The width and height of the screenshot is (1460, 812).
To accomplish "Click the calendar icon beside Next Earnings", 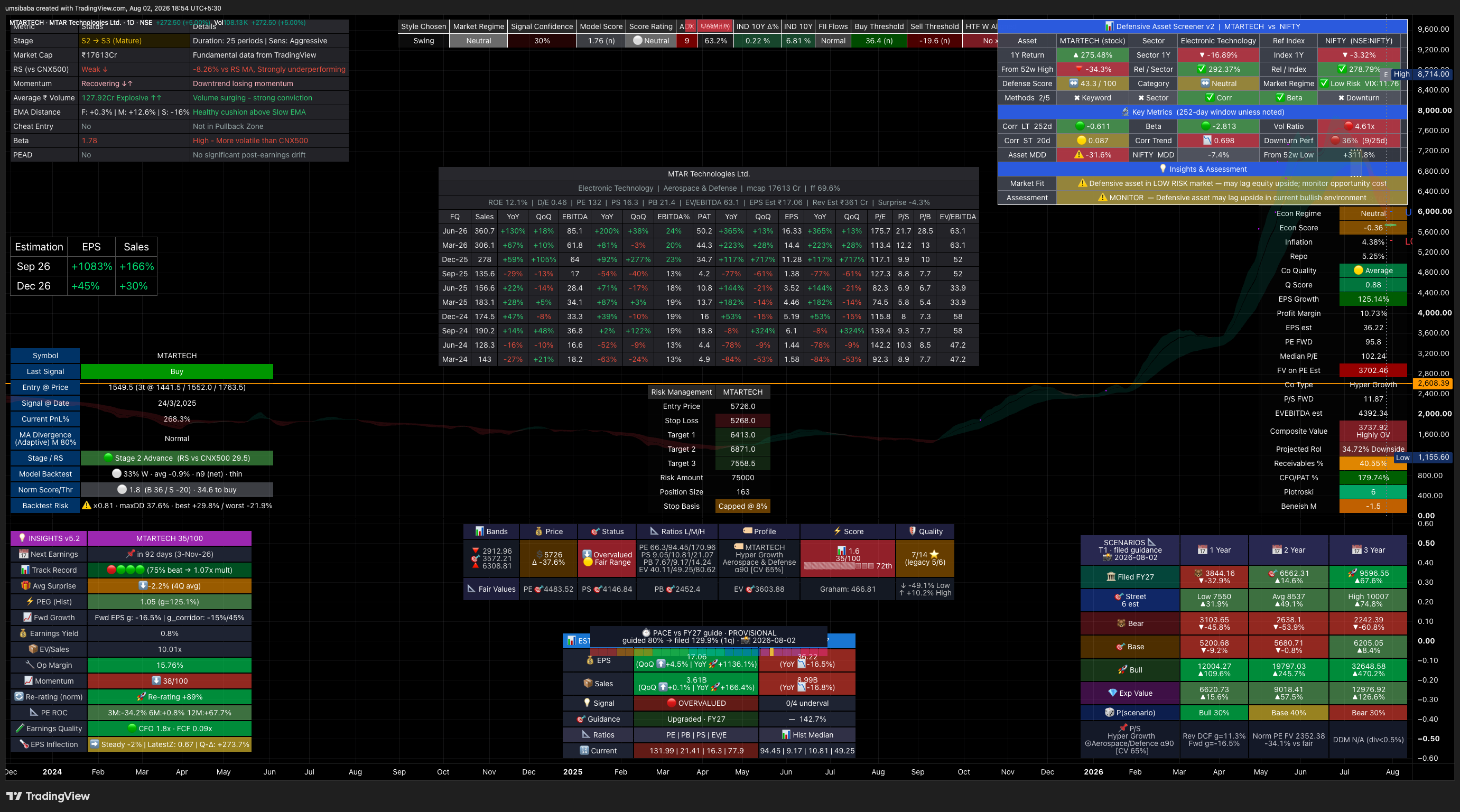I will click(23, 554).
